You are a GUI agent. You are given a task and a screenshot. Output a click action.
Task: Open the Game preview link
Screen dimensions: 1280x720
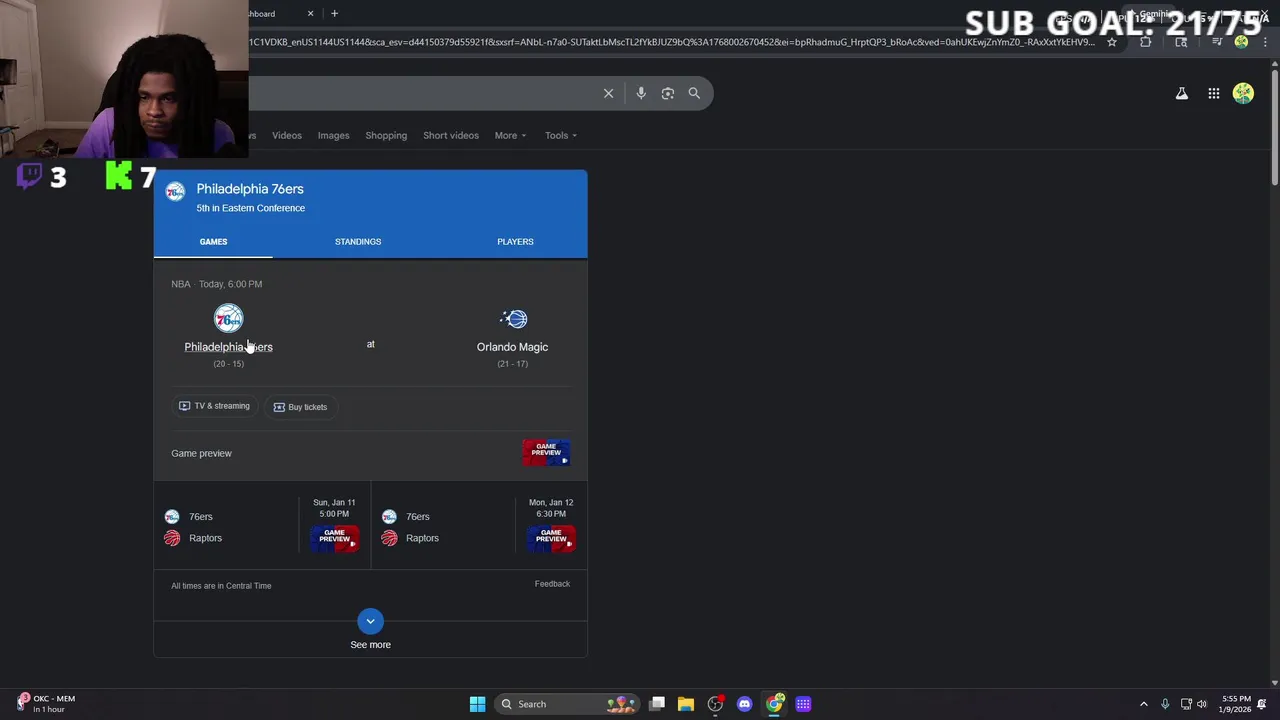201,453
